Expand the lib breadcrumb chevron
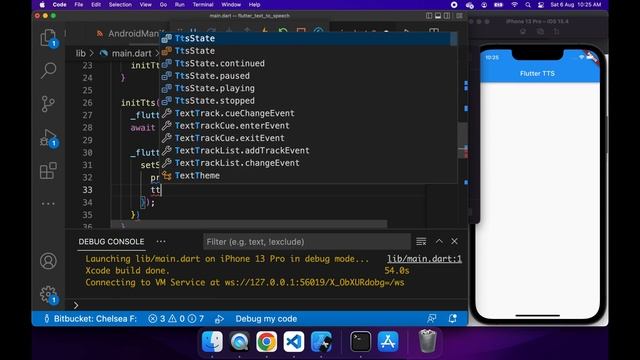 coord(91,53)
